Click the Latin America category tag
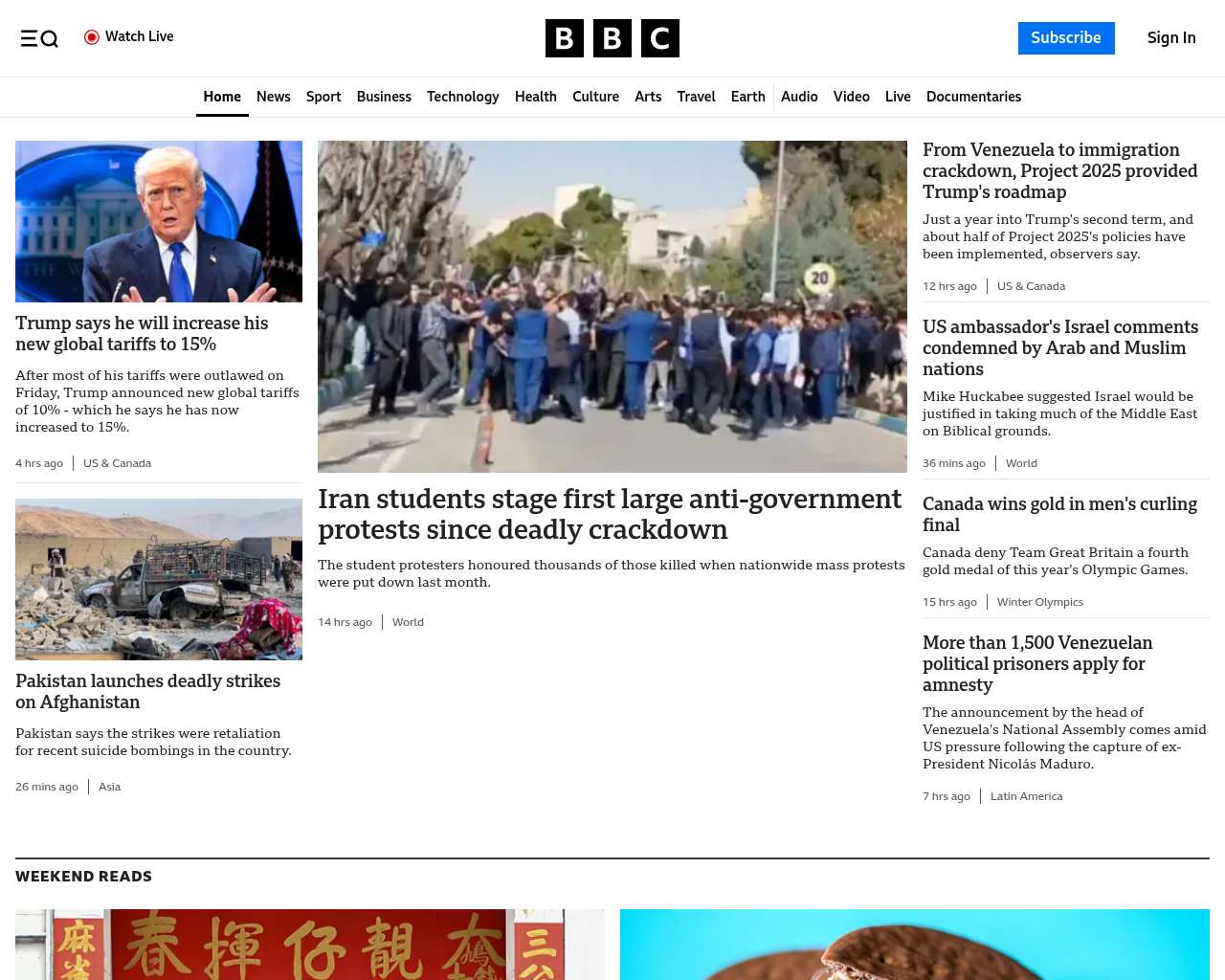The image size is (1225, 980). 1026,796
